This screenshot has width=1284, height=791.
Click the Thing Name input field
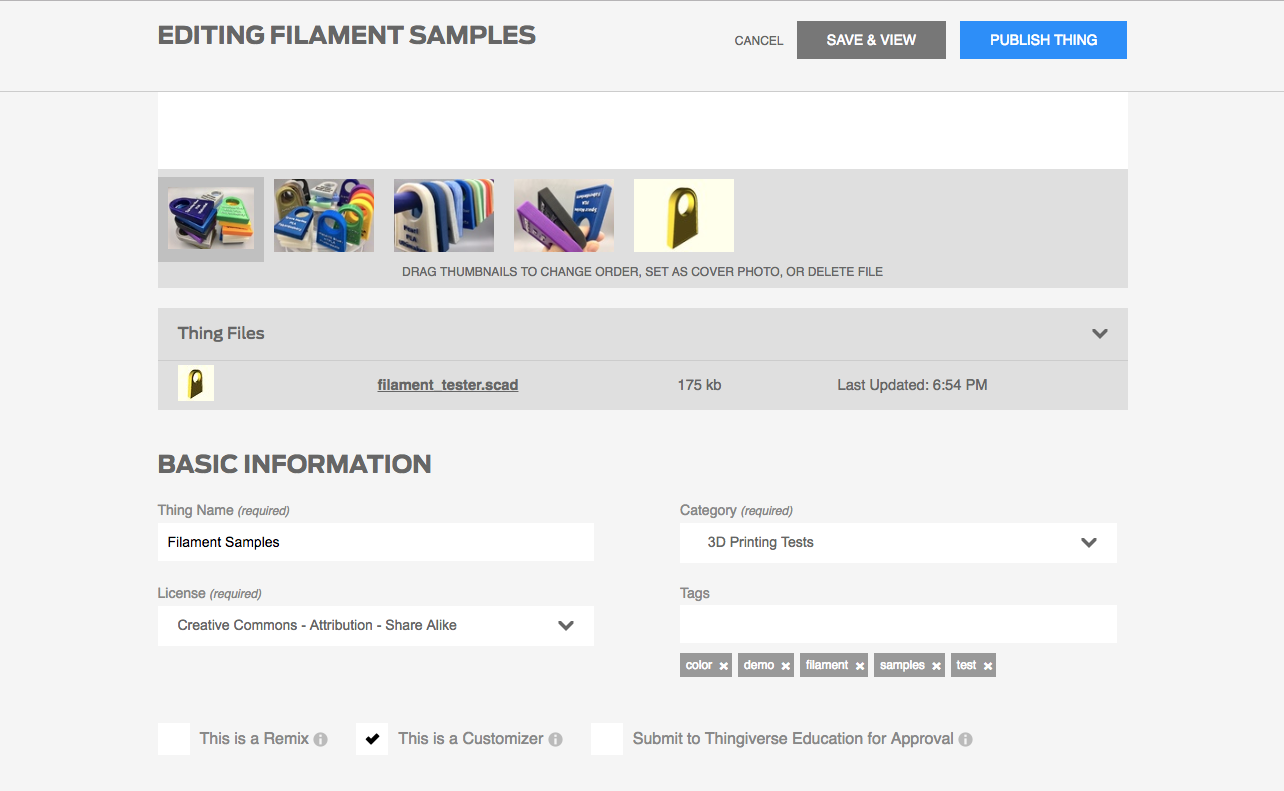pos(376,542)
